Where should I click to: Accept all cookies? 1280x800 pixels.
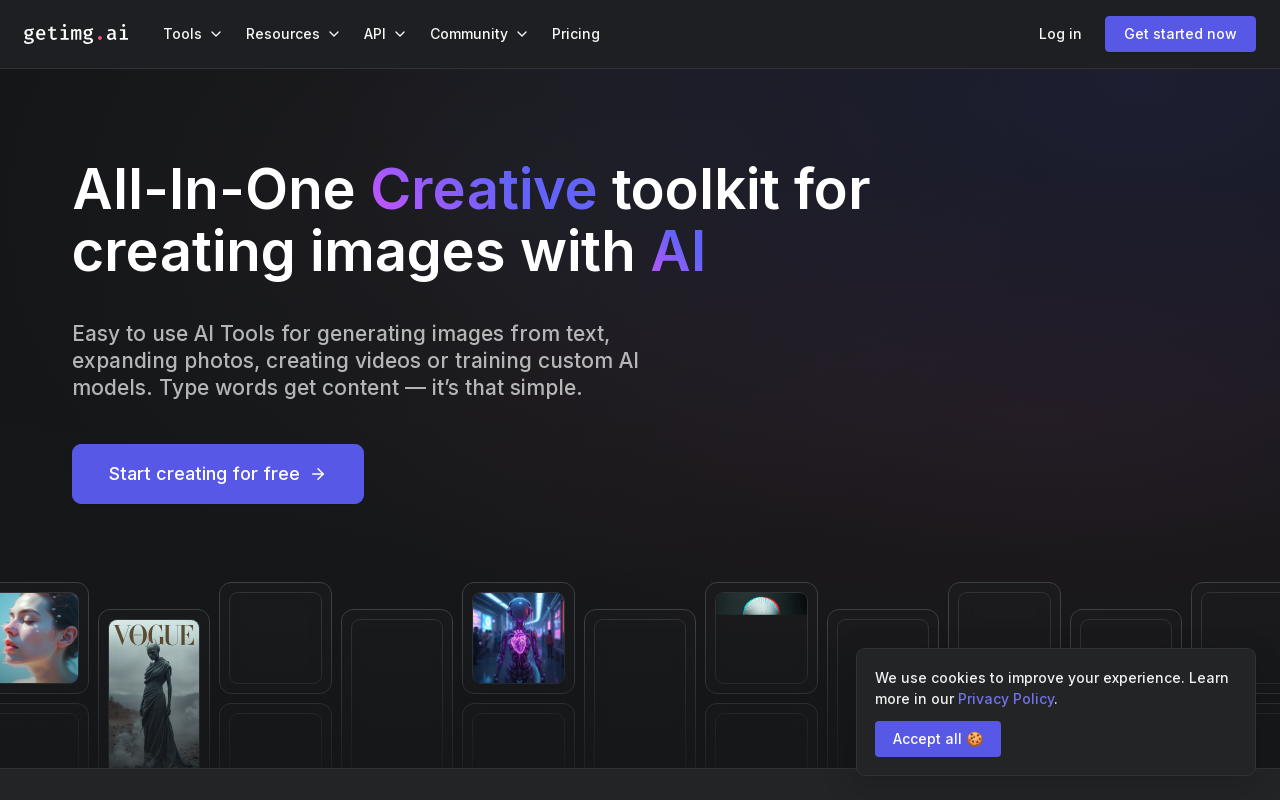(x=937, y=739)
